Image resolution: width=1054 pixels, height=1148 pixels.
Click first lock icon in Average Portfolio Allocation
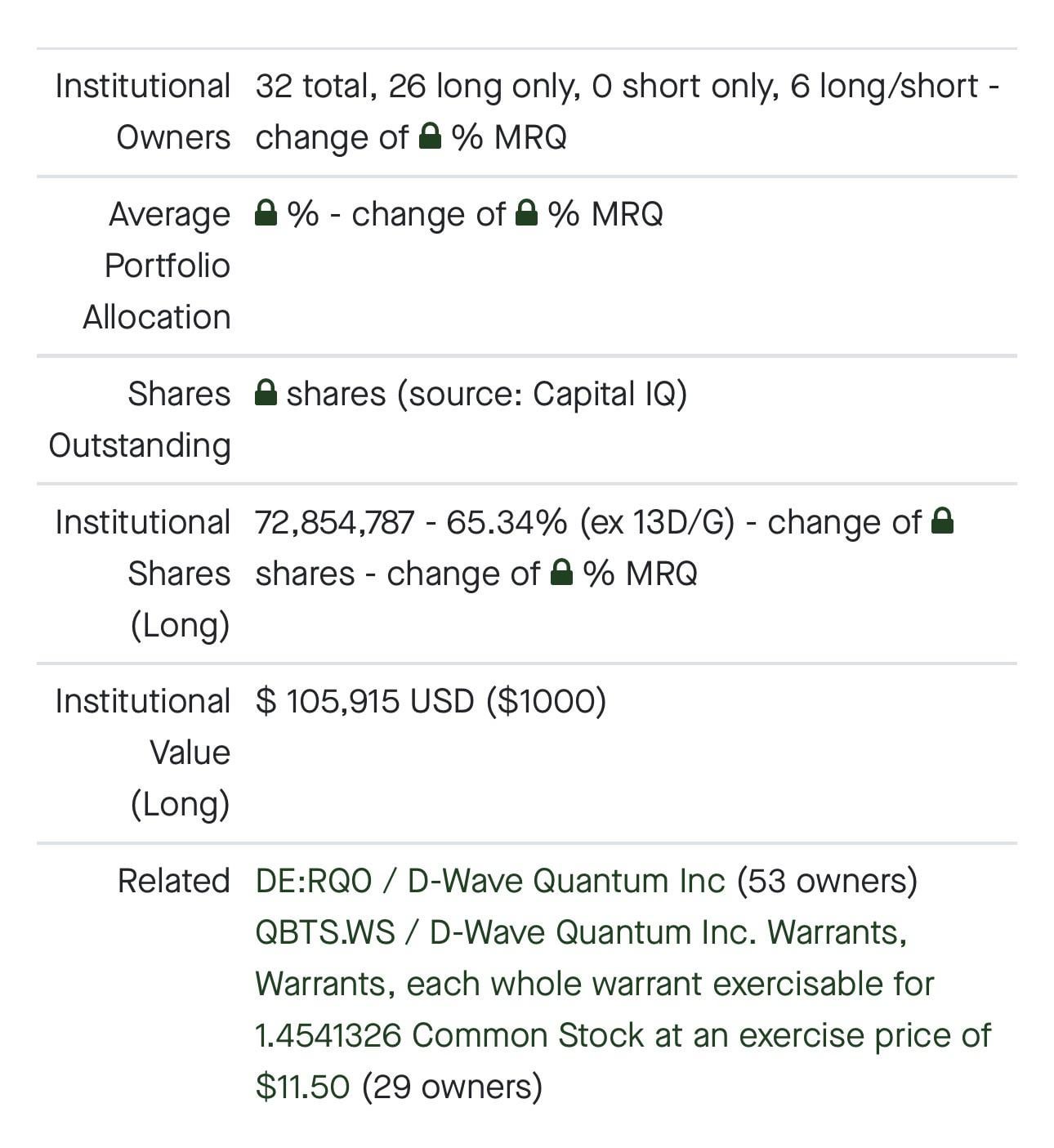tap(266, 212)
